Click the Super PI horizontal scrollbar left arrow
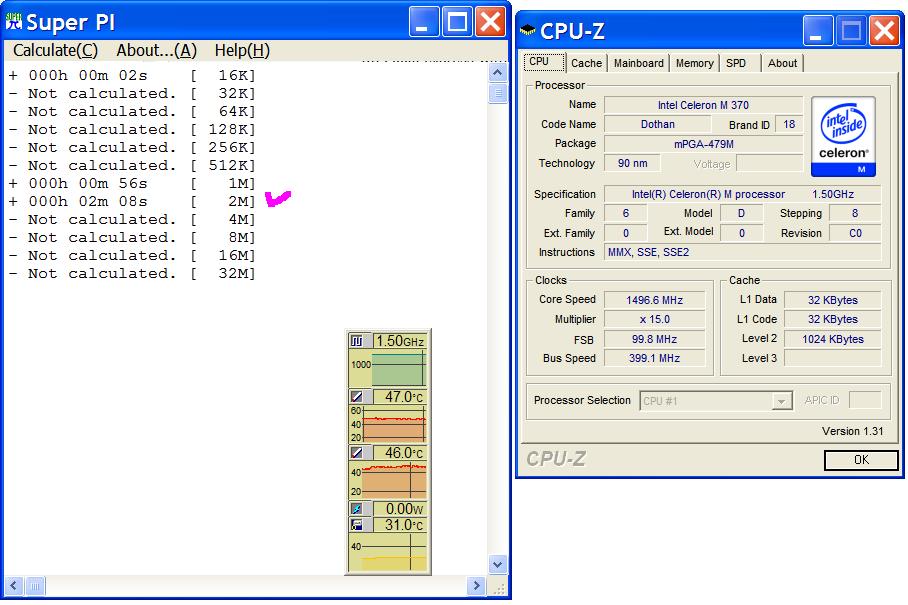This screenshot has height=605, width=908. (14, 586)
